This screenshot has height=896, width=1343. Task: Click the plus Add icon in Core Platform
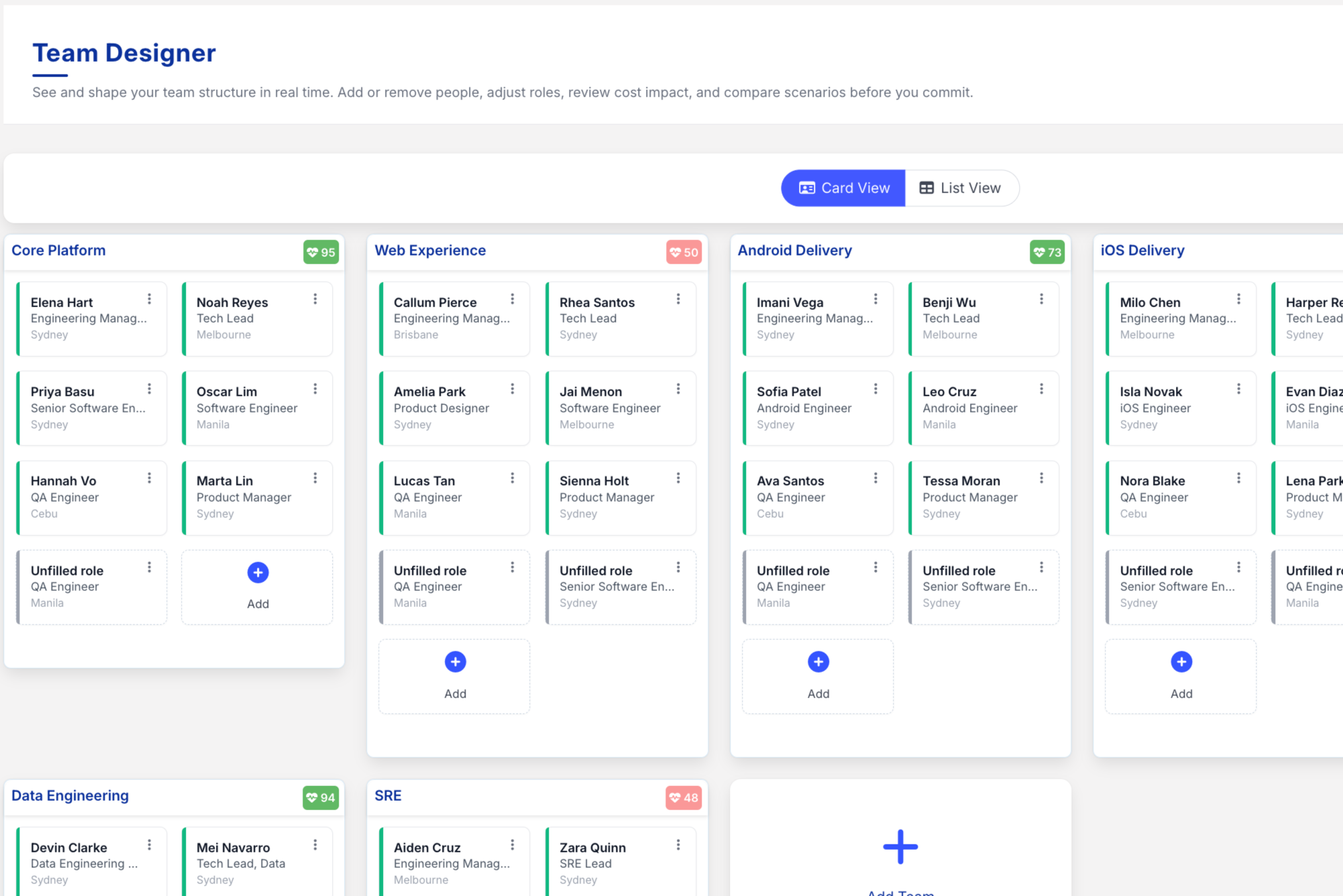(258, 573)
